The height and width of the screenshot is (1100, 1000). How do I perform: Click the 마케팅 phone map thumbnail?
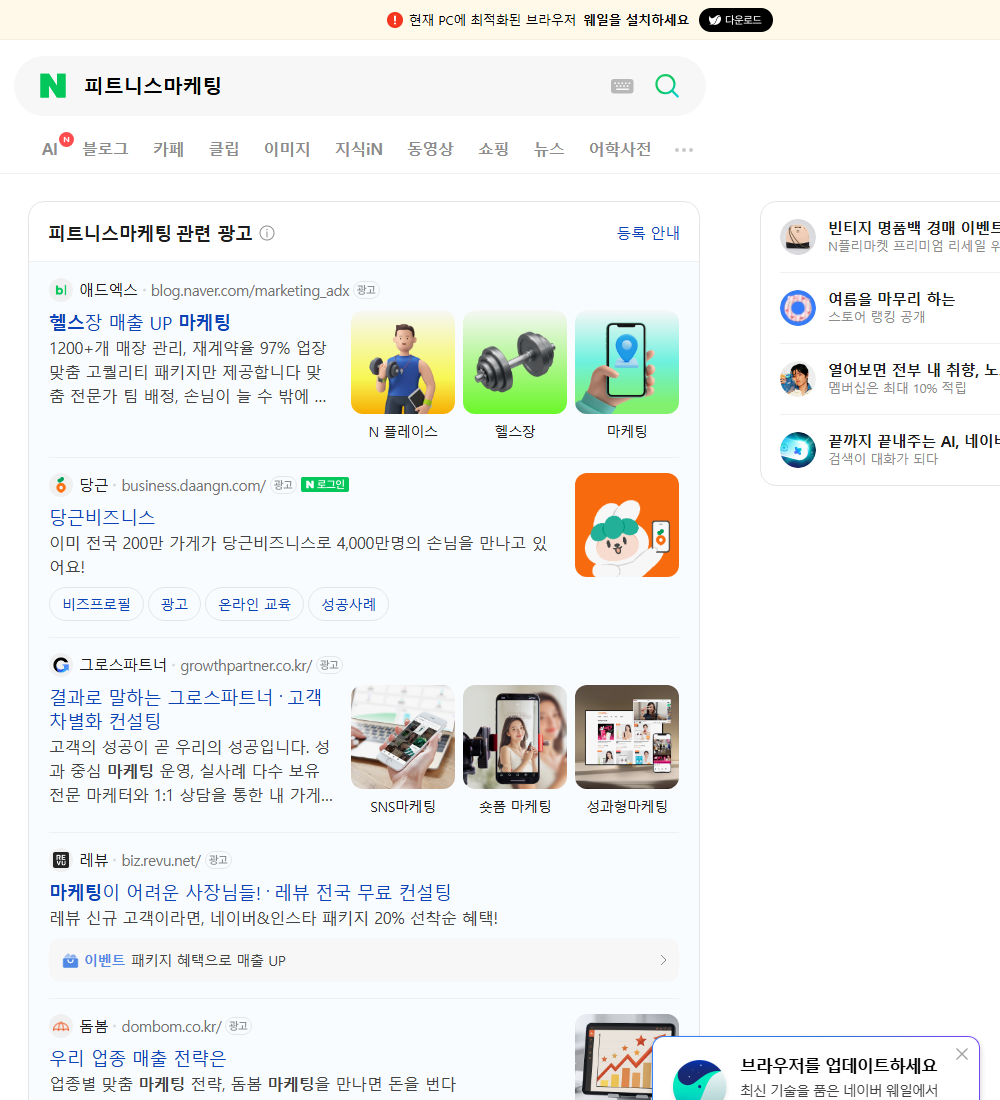pyautogui.click(x=627, y=362)
